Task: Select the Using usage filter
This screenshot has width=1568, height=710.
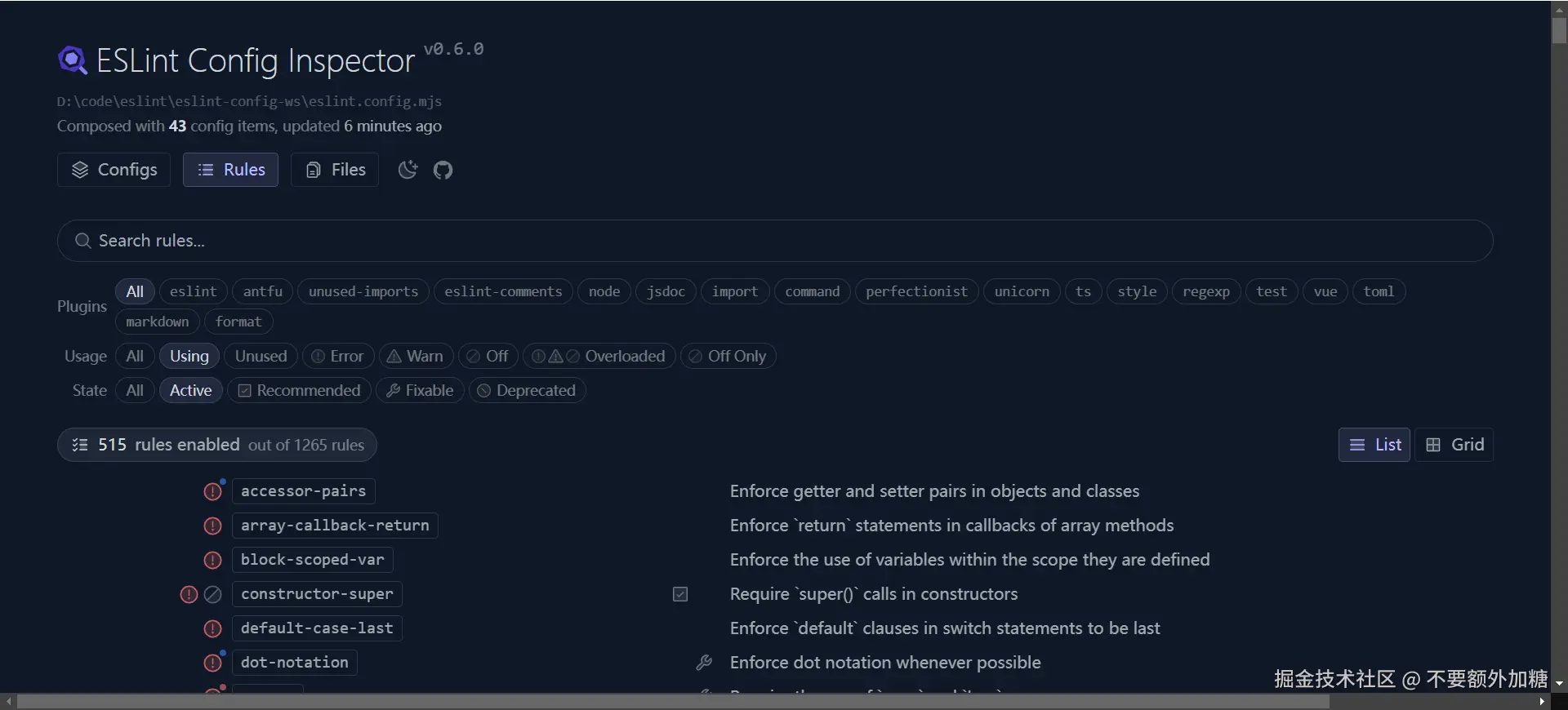Action: tap(189, 356)
